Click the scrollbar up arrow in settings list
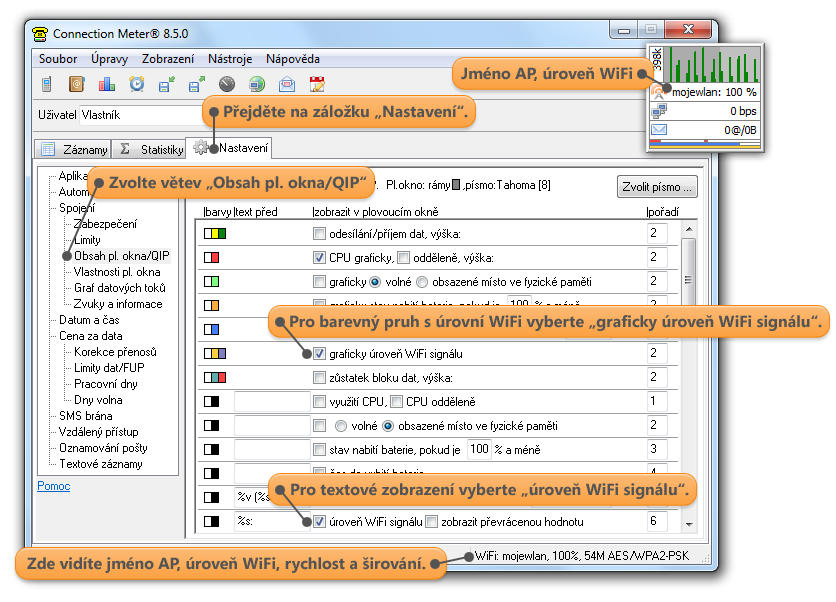836x602 pixels. pyautogui.click(x=689, y=229)
